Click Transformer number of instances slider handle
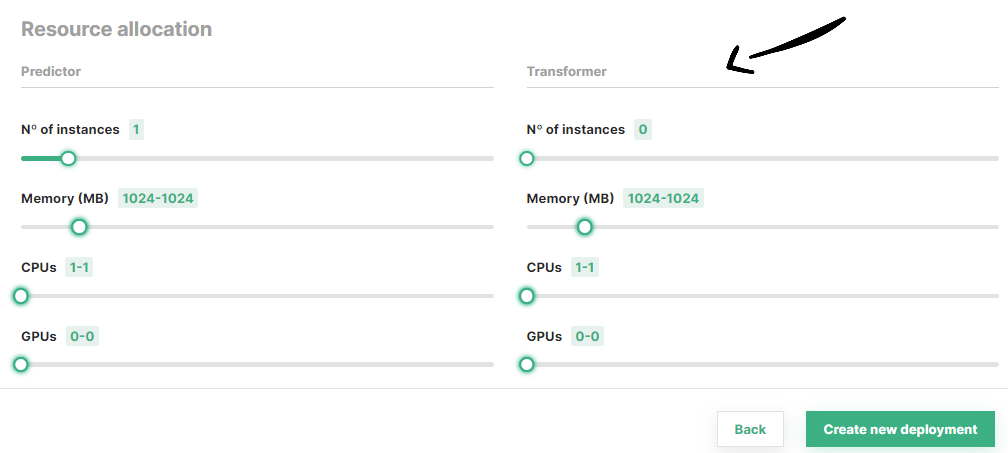1008x453 pixels. (x=527, y=158)
